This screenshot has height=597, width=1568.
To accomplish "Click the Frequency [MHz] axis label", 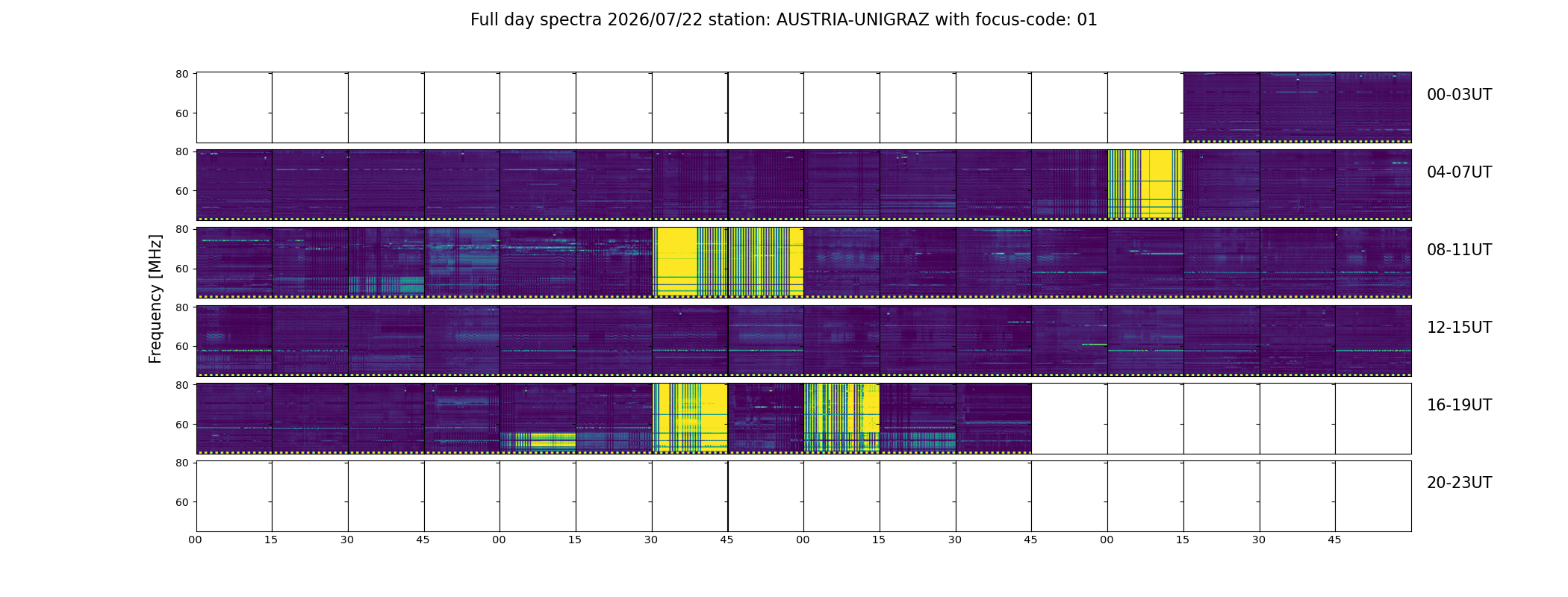I will coord(155,298).
